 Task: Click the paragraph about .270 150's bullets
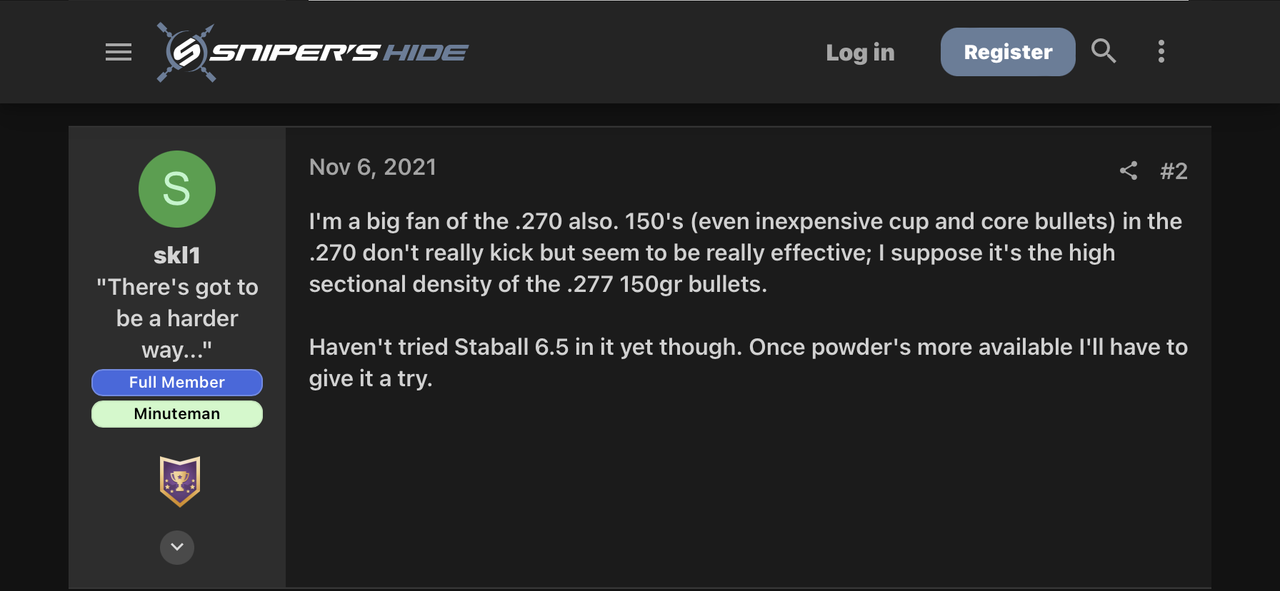(745, 252)
